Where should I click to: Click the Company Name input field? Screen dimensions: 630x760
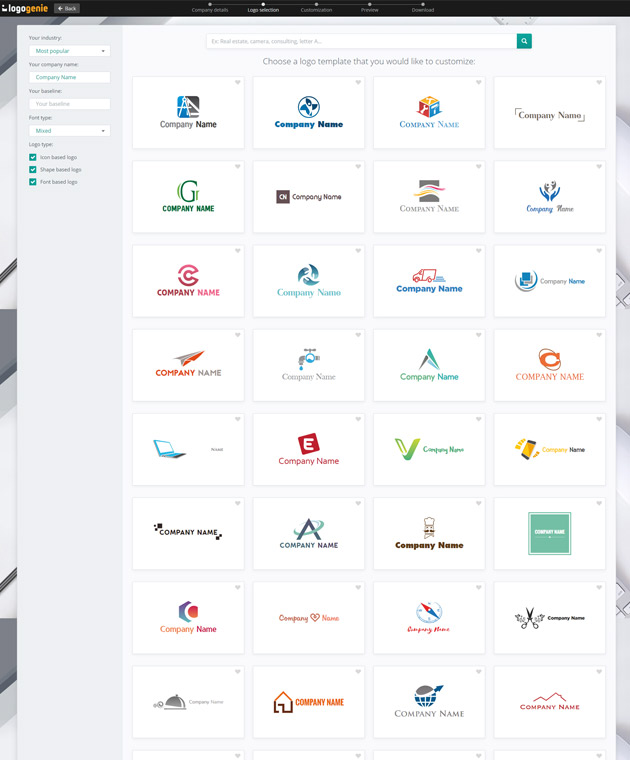point(69,78)
